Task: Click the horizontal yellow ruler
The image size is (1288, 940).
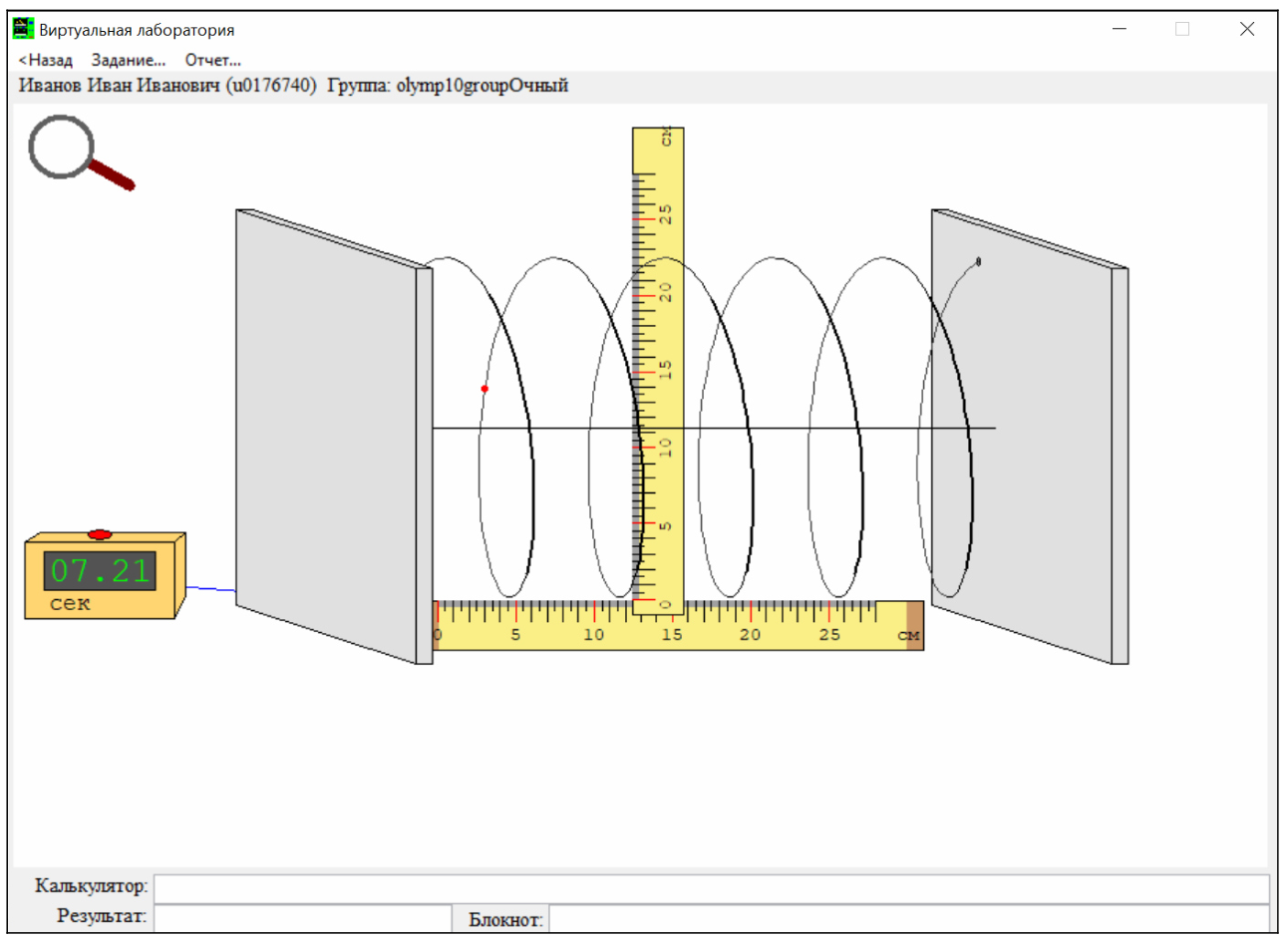Action: click(x=679, y=625)
